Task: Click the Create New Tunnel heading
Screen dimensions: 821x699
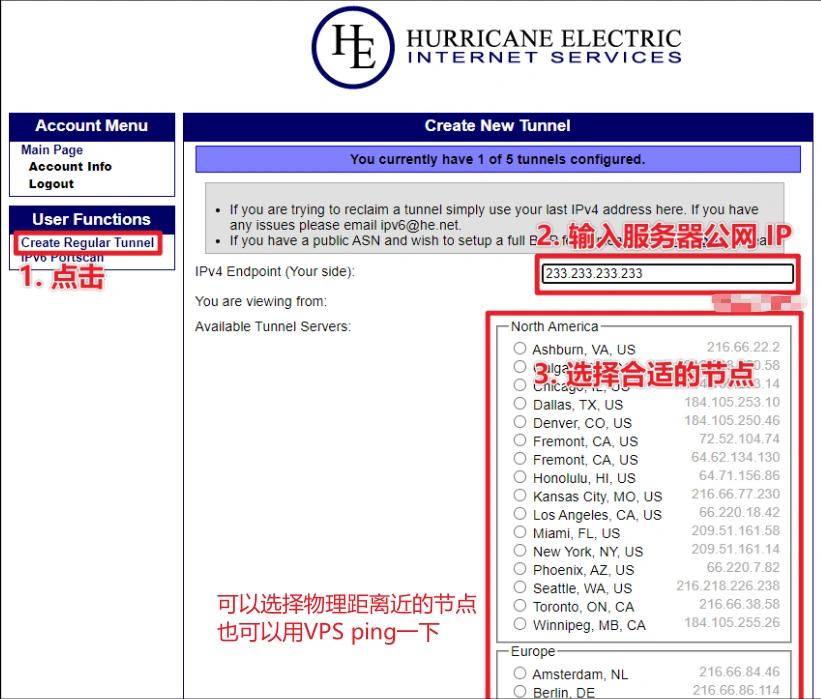Action: pyautogui.click(x=497, y=126)
